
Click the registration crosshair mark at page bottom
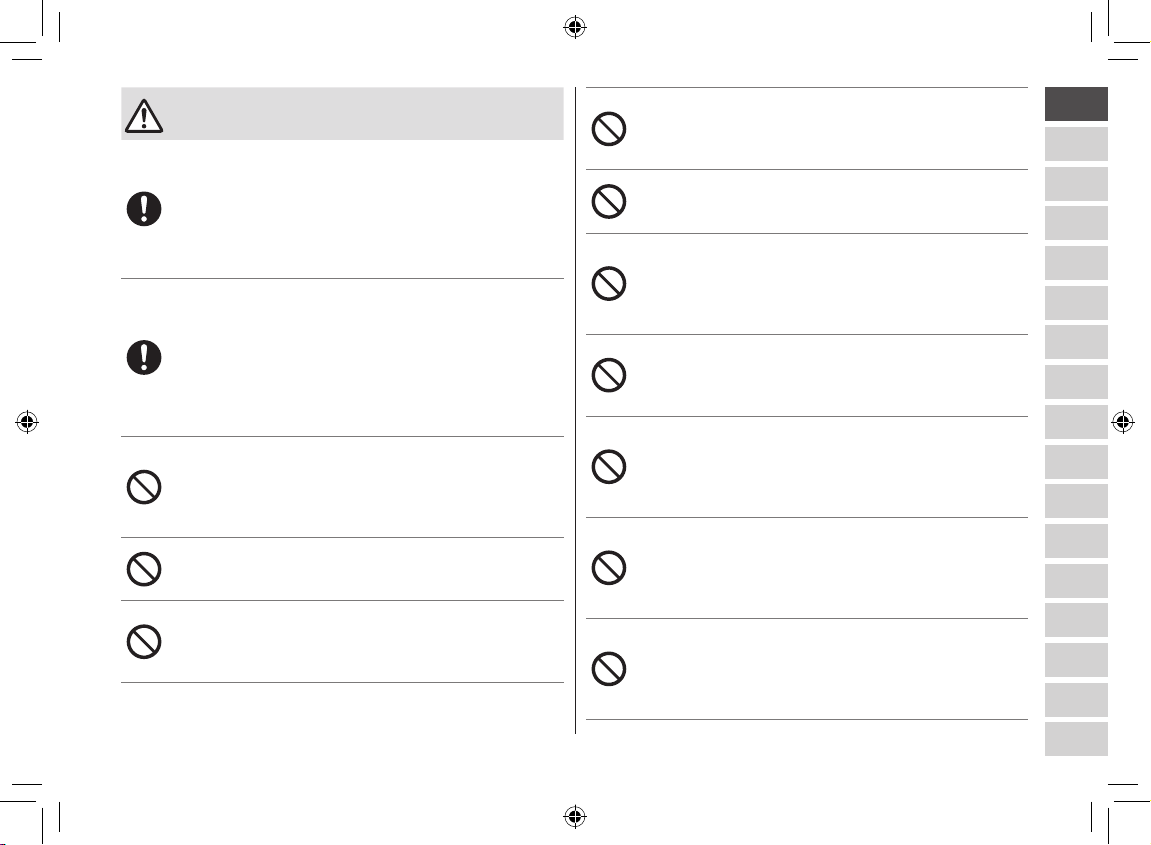575,816
